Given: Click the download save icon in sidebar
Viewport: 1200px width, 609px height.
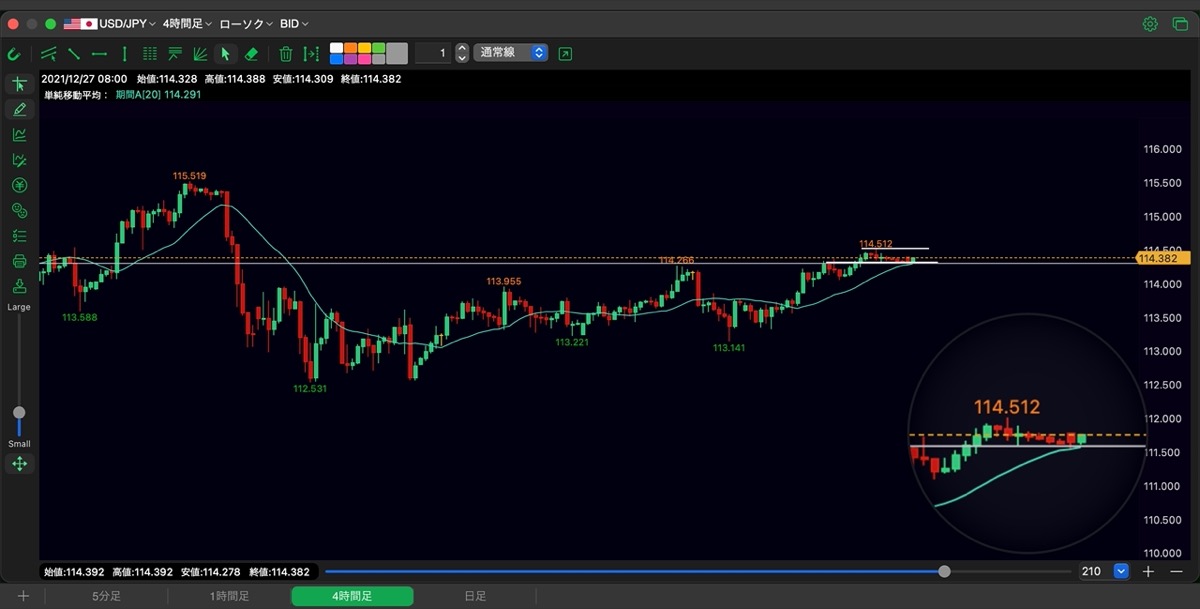Looking at the screenshot, I should 19,286.
